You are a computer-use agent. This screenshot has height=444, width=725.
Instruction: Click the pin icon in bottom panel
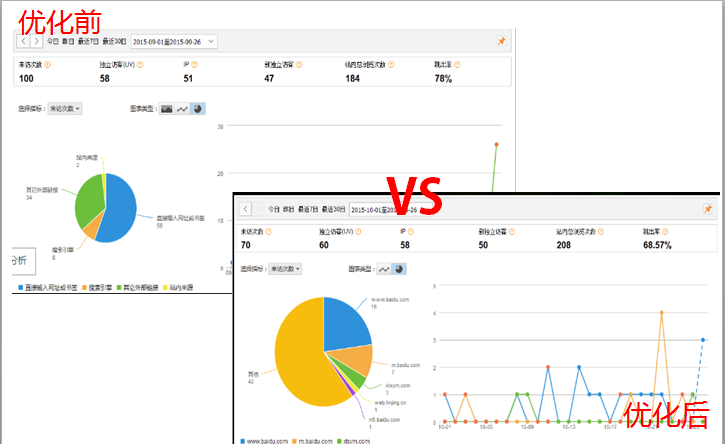coord(708,210)
